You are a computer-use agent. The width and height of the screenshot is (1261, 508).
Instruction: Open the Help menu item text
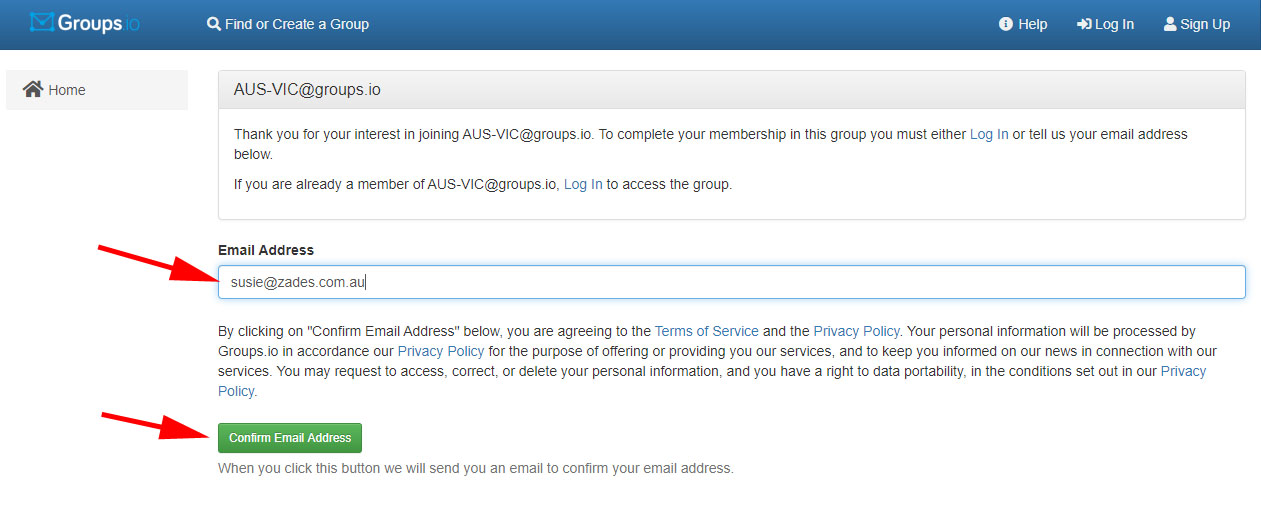[x=1032, y=24]
